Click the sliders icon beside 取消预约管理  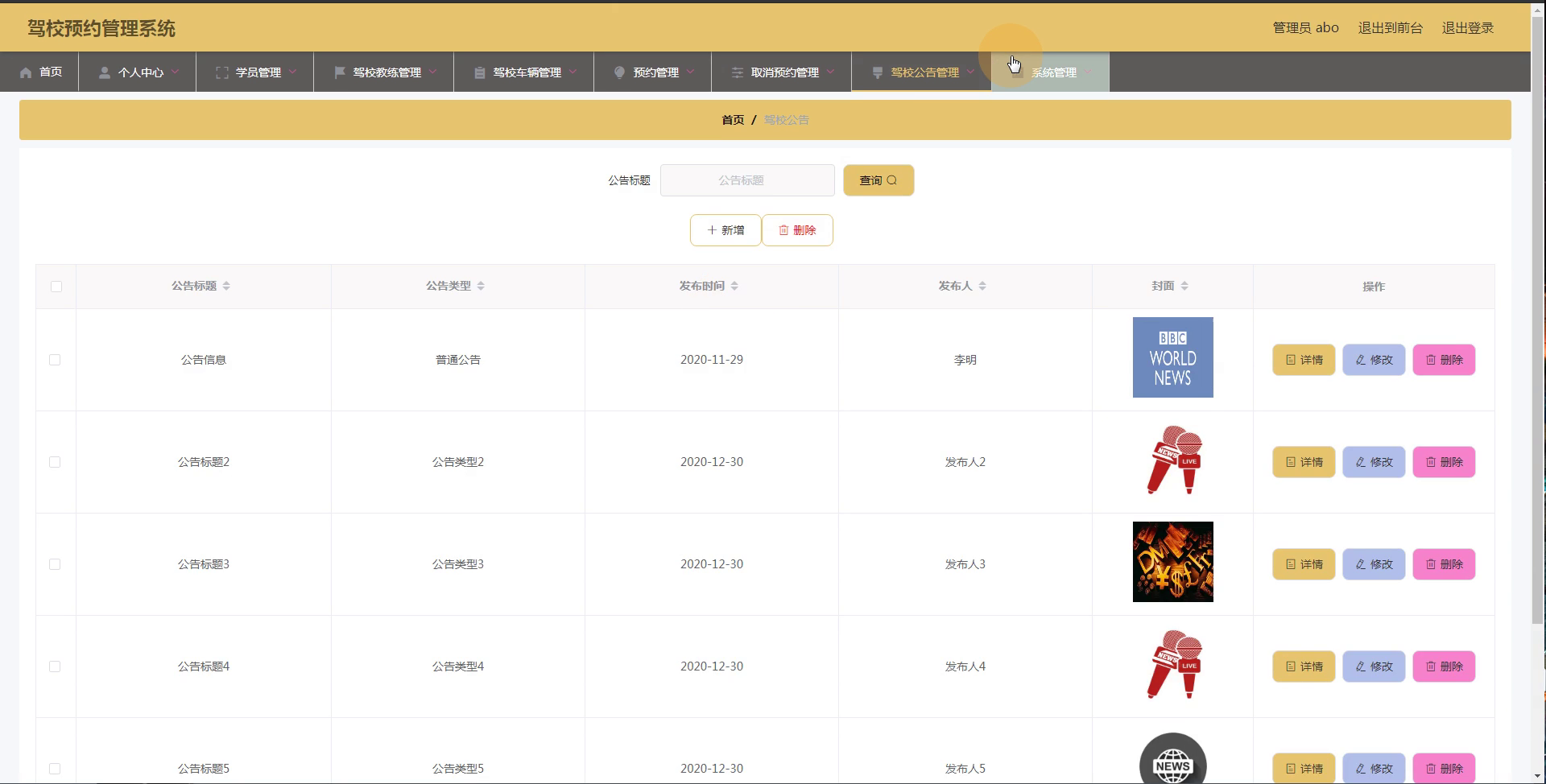coord(737,72)
